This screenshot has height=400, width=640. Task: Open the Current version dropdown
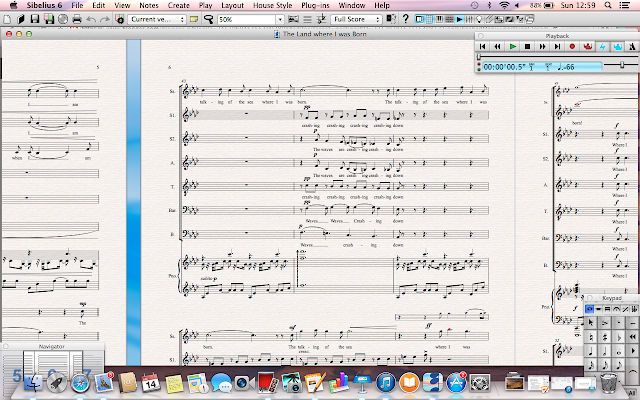tap(157, 19)
